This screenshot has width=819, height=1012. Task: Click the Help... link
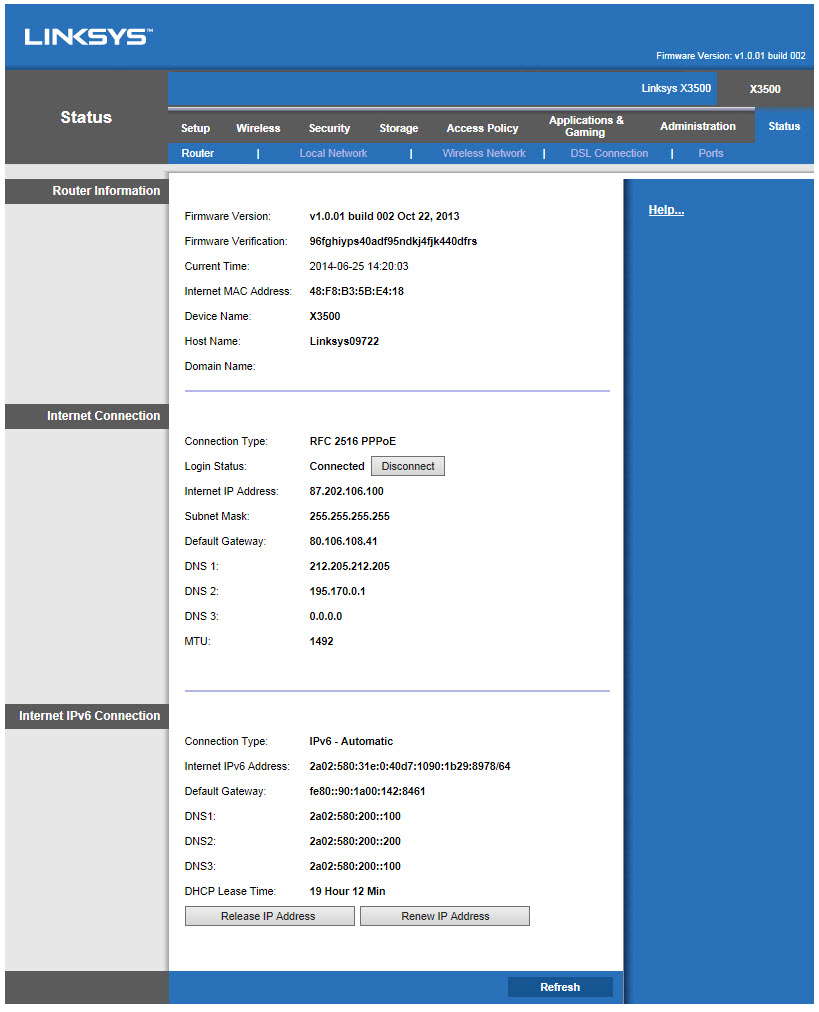click(666, 210)
